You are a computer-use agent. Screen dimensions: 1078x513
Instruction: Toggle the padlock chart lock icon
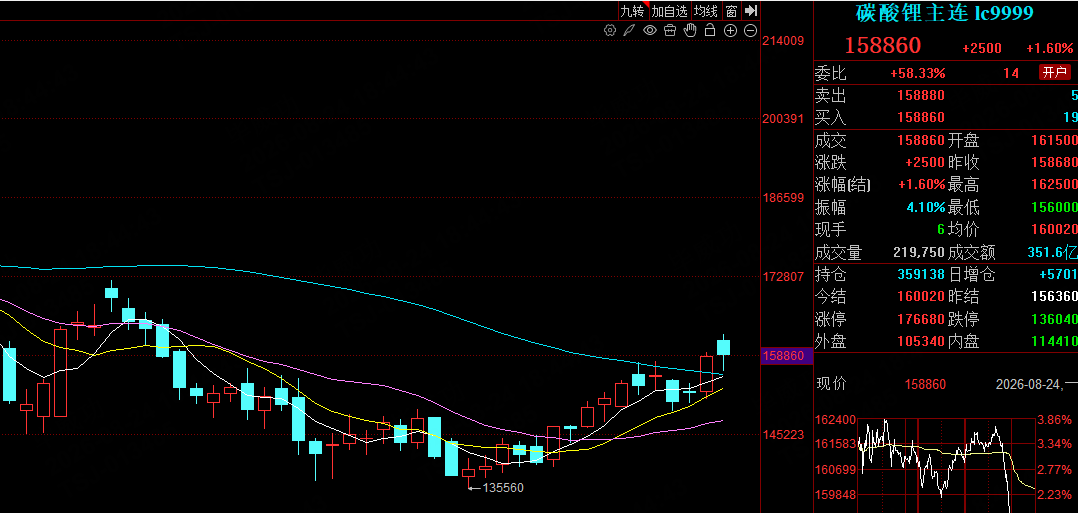pyautogui.click(x=710, y=30)
